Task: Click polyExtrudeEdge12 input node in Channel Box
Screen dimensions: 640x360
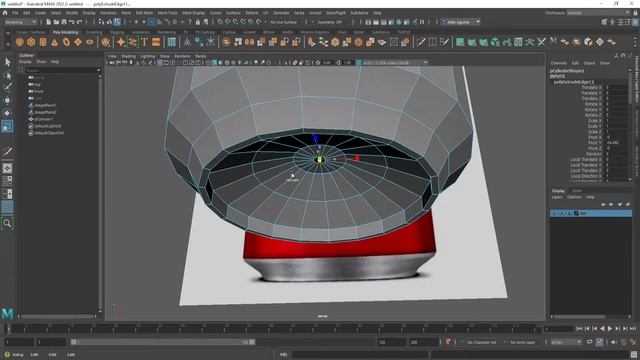Action: coord(574,82)
